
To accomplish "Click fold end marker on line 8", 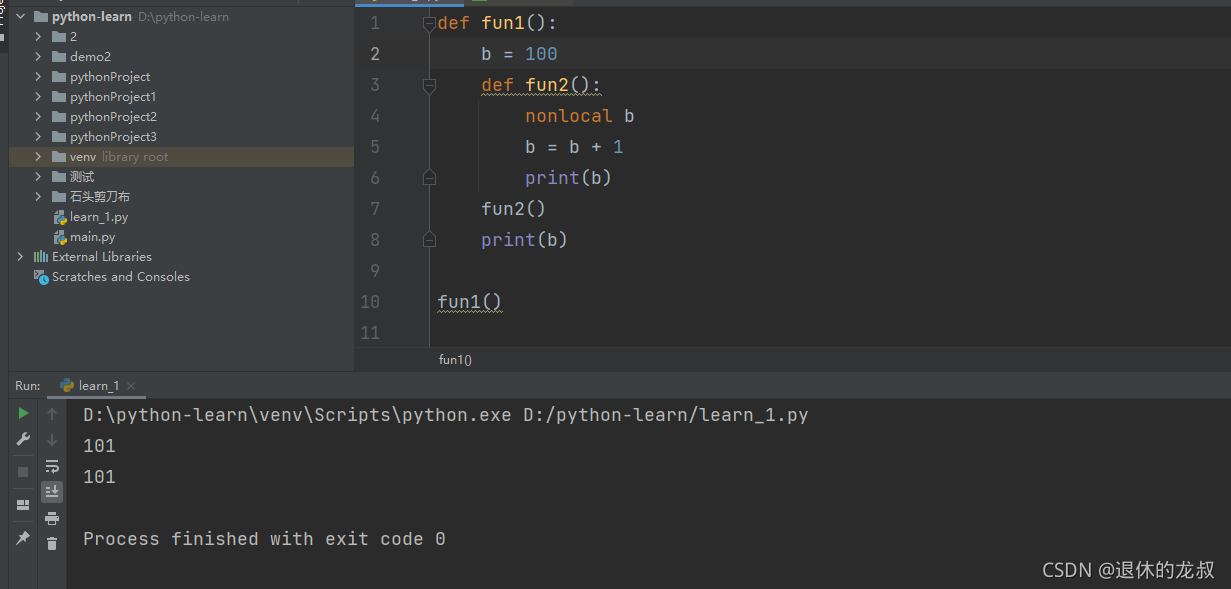I will click(x=429, y=239).
